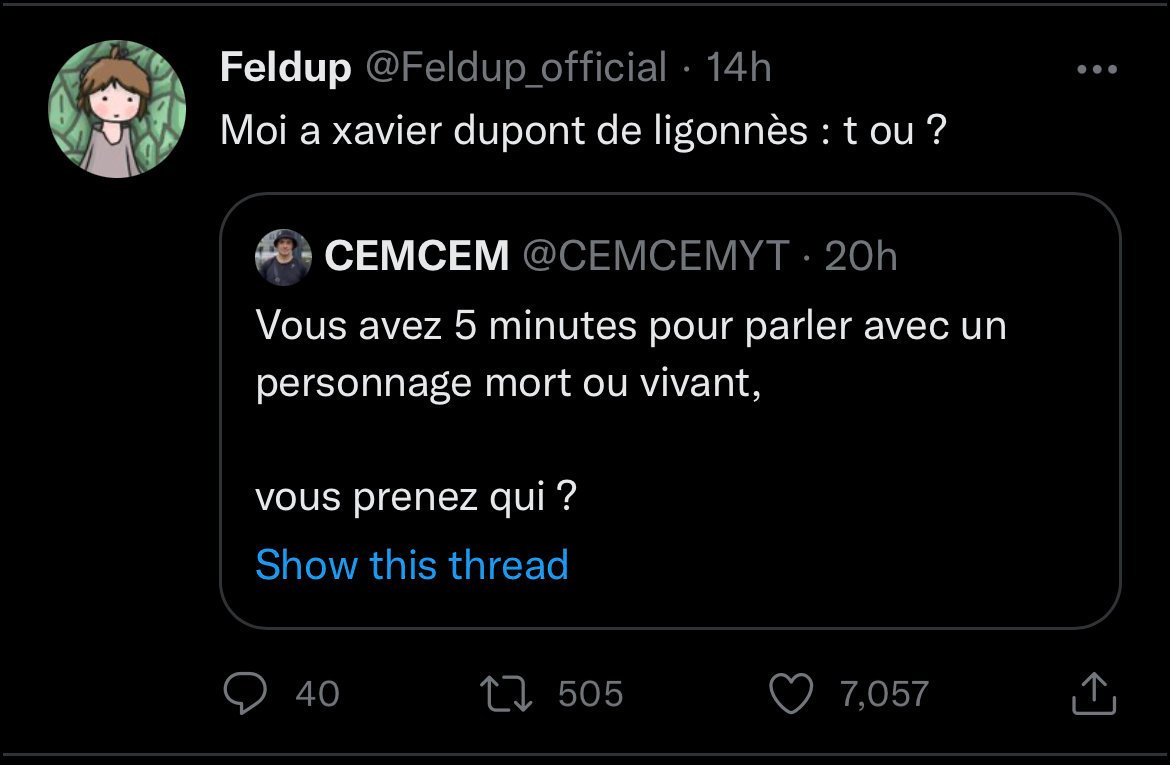Open the share menu via the upload arrow icon
The width and height of the screenshot is (1170, 765).
[1092, 694]
